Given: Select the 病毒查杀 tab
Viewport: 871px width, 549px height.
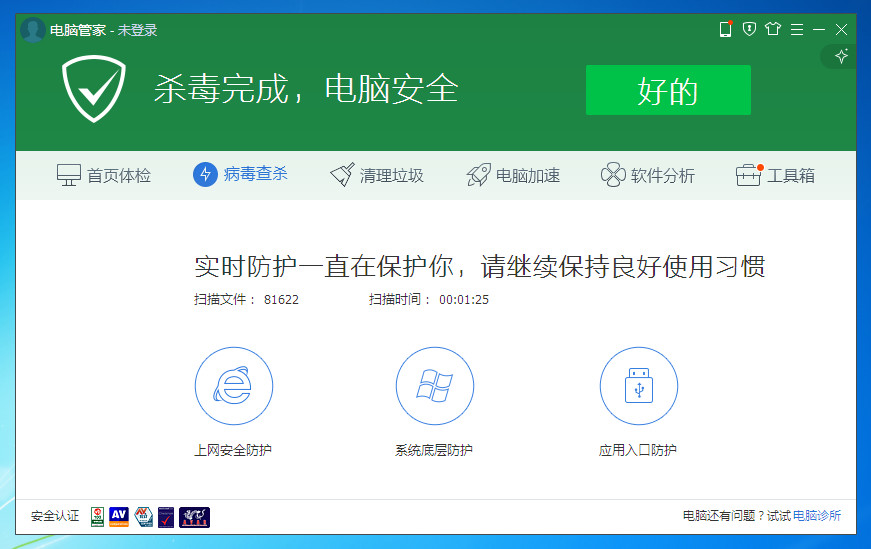Looking at the screenshot, I should pyautogui.click(x=240, y=174).
